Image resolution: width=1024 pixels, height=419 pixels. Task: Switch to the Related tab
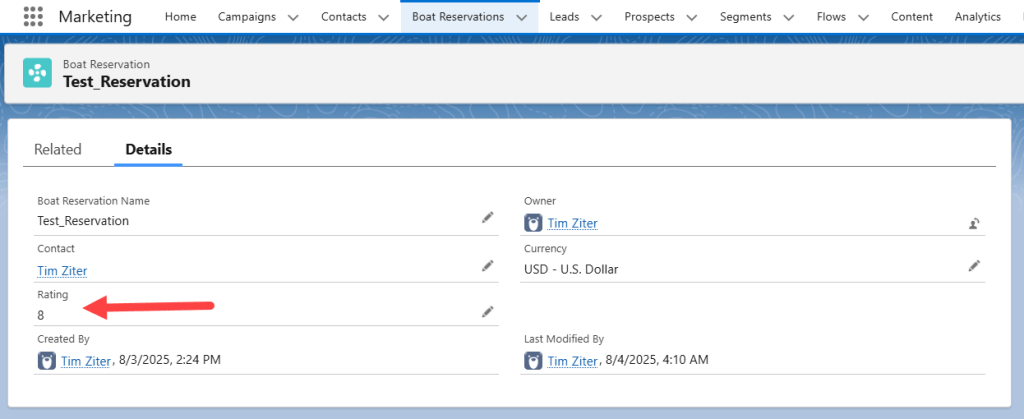click(x=57, y=149)
